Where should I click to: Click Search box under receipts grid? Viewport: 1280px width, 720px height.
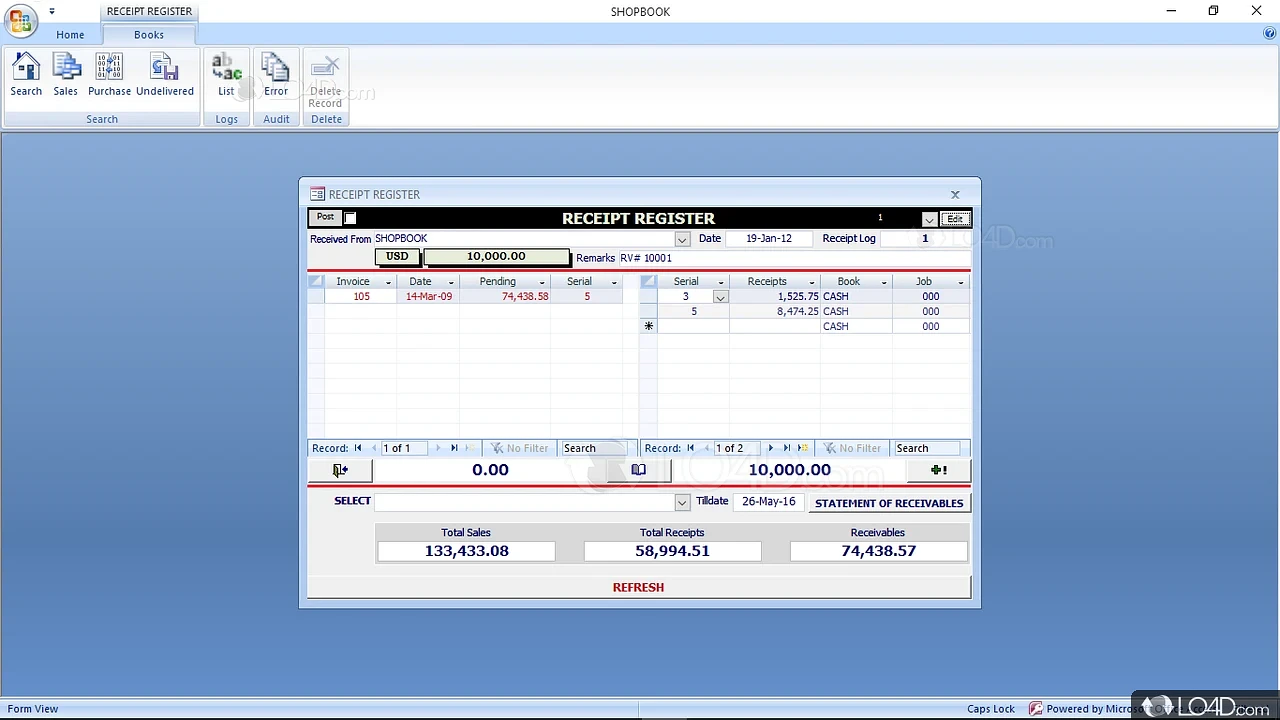click(926, 448)
